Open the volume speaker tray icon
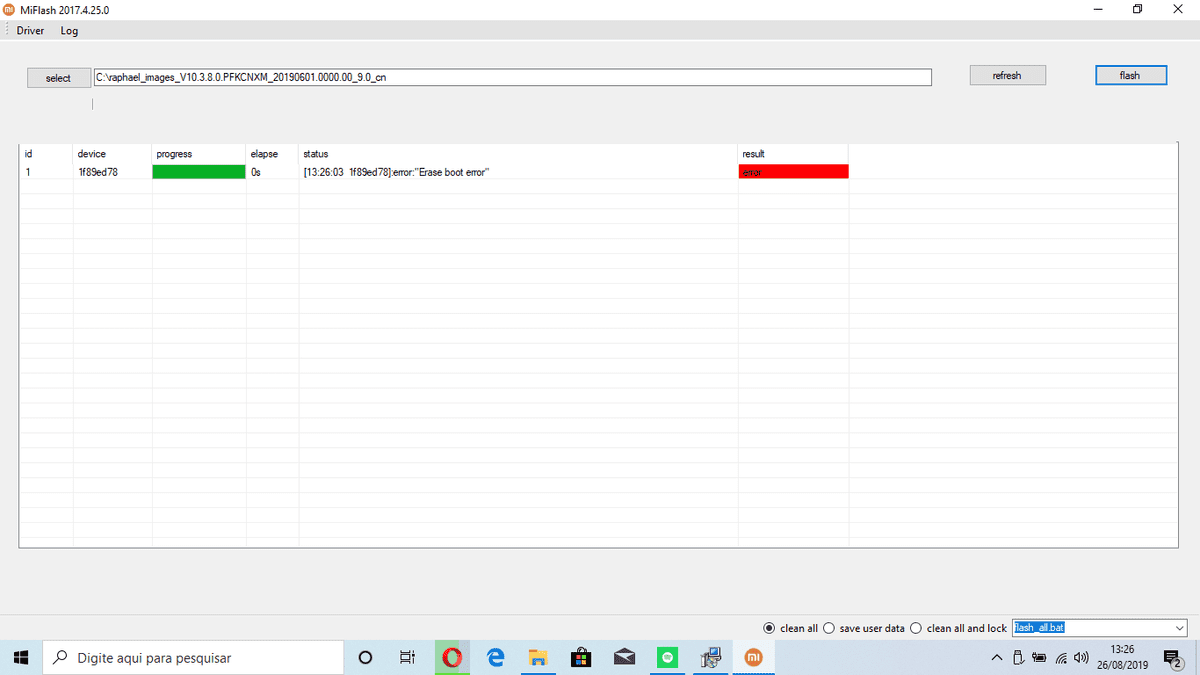 pyautogui.click(x=1080, y=657)
